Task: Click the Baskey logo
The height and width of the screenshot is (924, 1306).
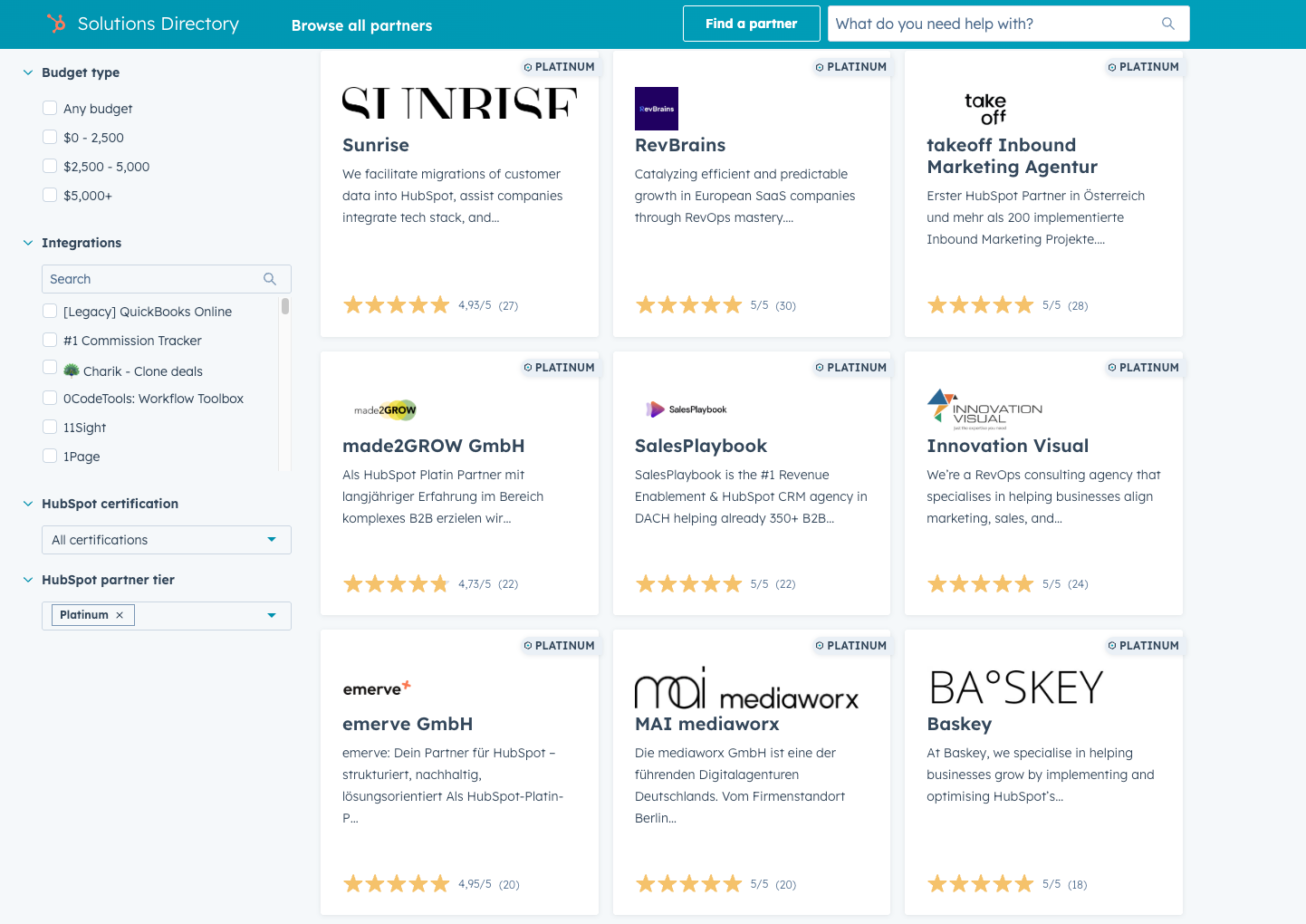Action: click(x=1016, y=688)
